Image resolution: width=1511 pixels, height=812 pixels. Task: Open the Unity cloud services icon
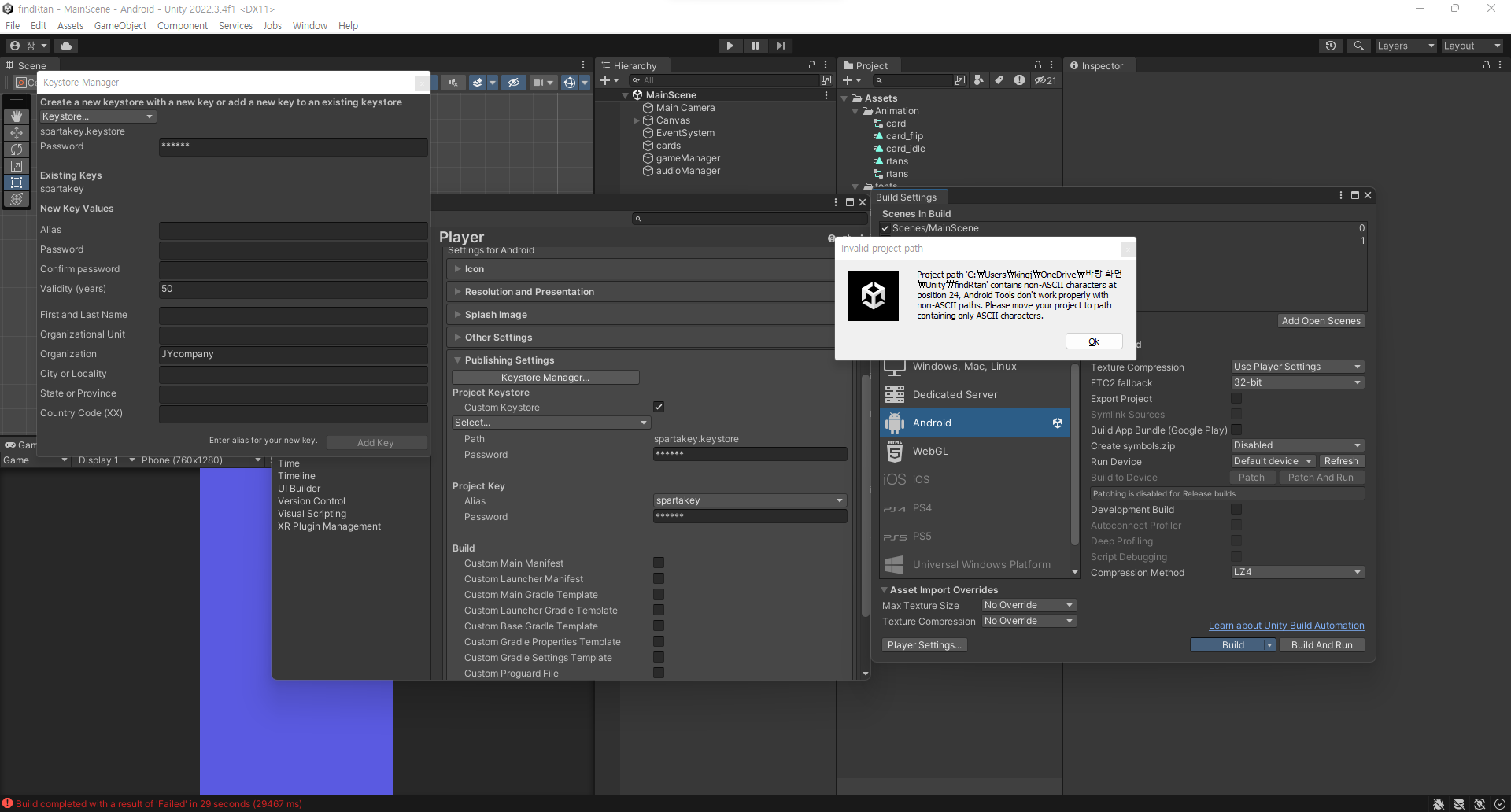click(x=66, y=46)
